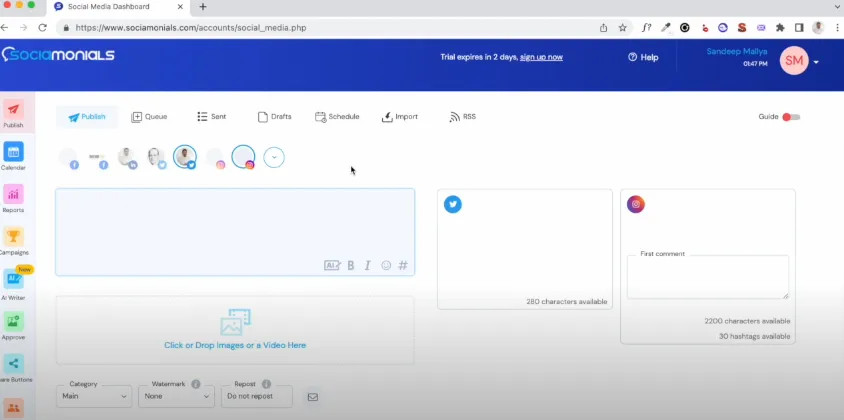
Task: Expand the Category dropdown
Action: pyautogui.click(x=95, y=396)
